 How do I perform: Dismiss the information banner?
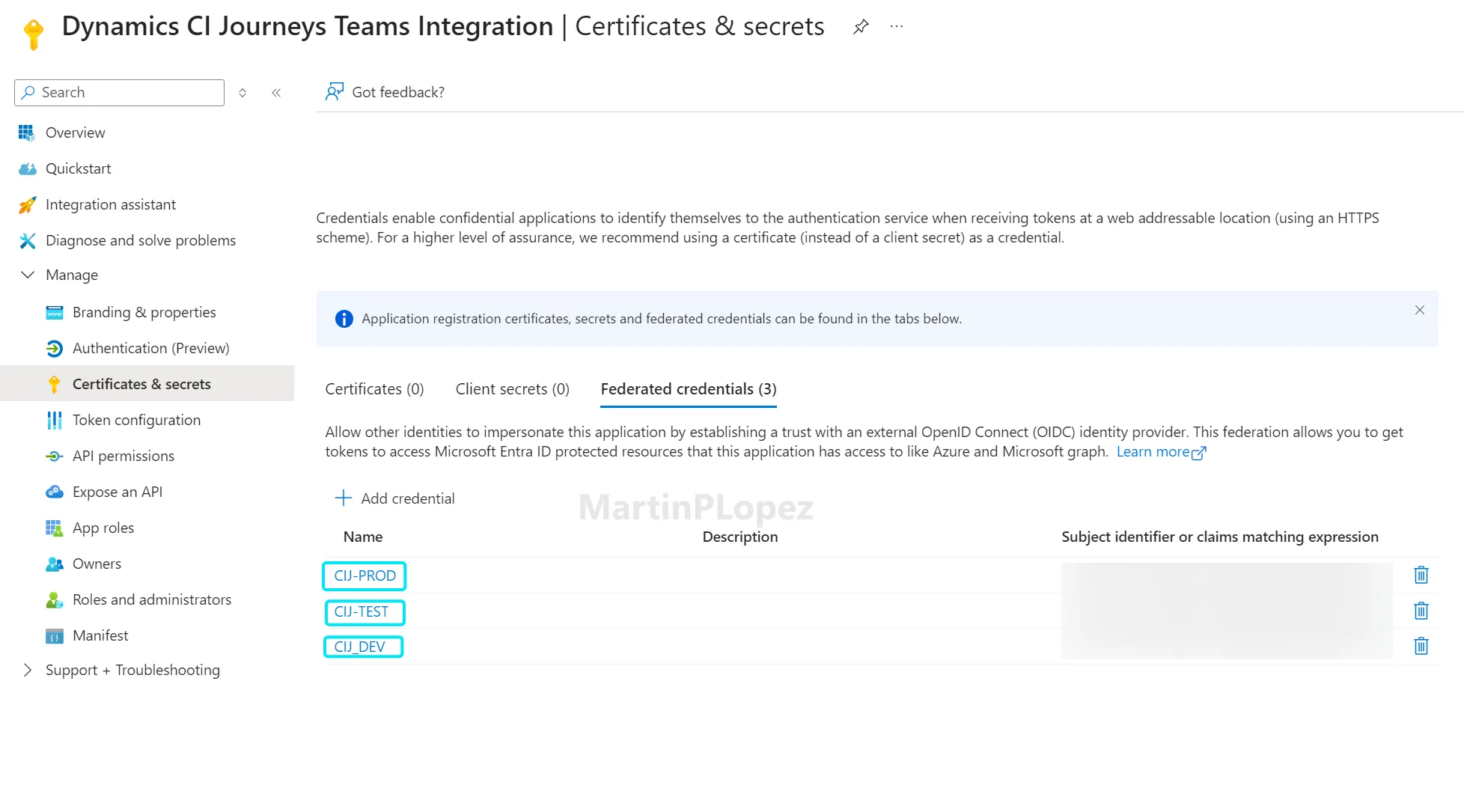(1420, 310)
